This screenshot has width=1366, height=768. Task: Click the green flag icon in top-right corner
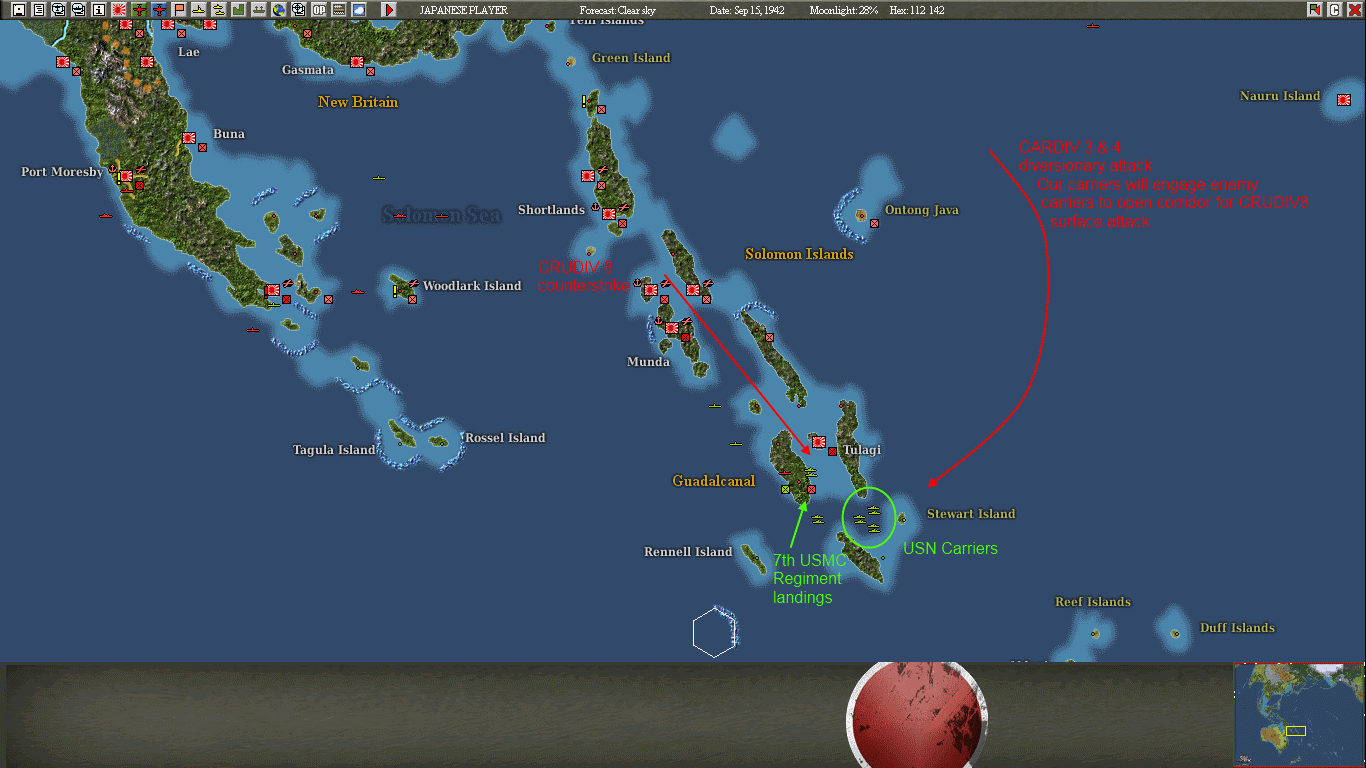pos(1314,10)
